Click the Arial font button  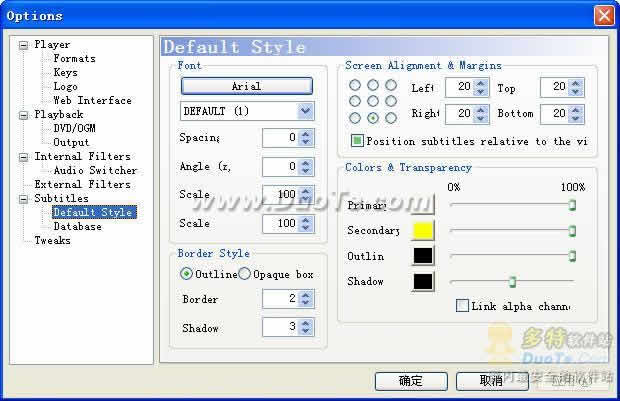click(x=247, y=86)
